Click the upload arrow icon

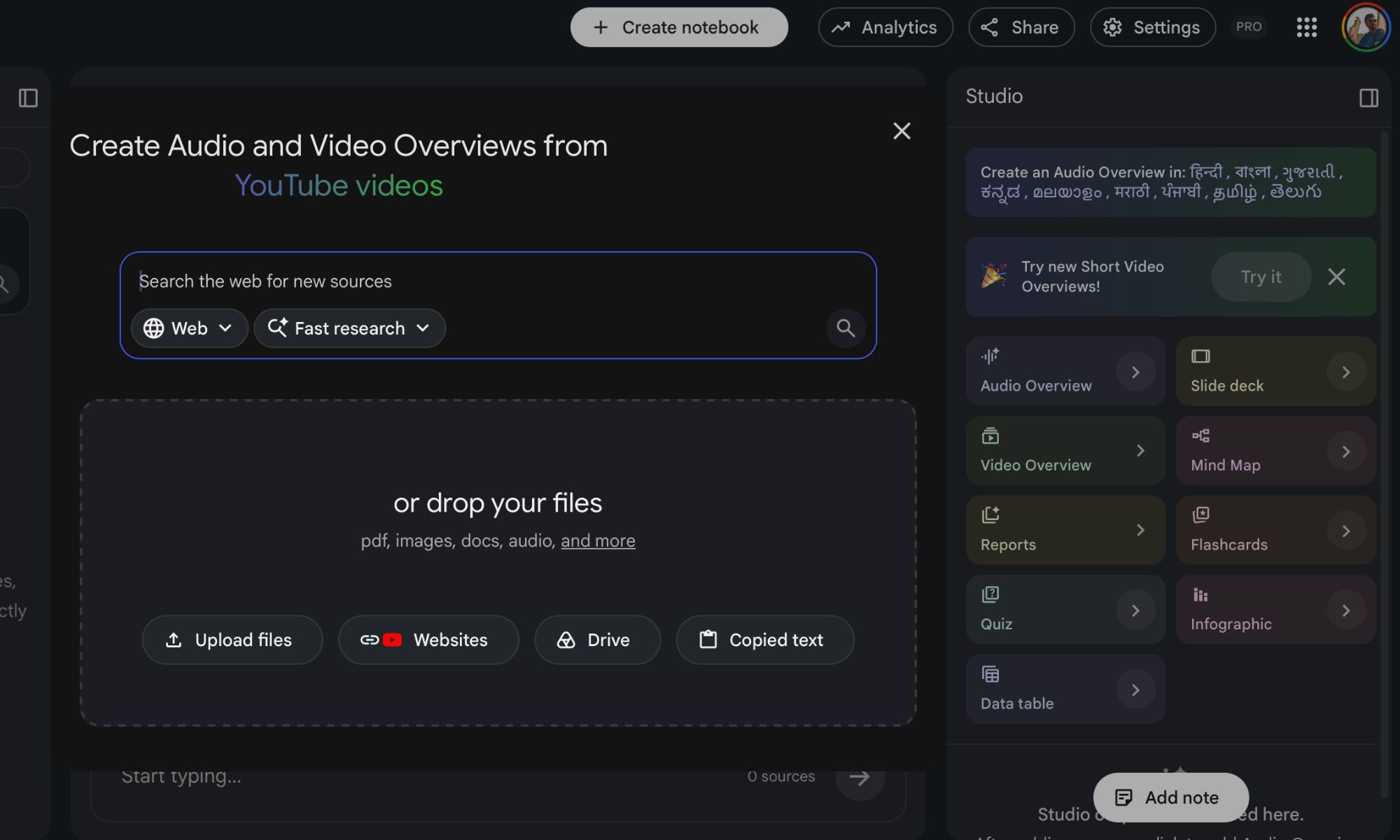pyautogui.click(x=174, y=640)
